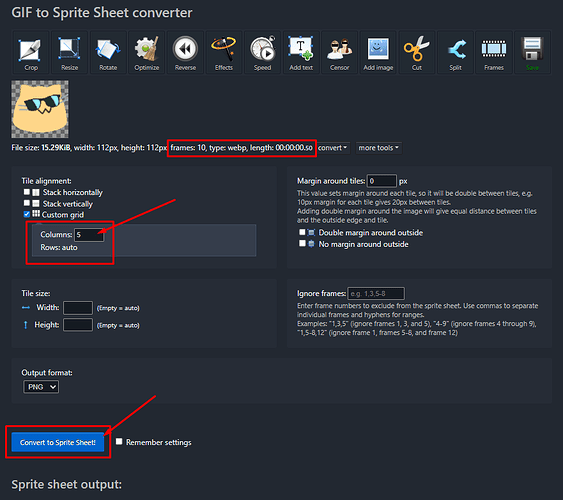Toggle the Remember settings checkbox
Image resolution: width=563 pixels, height=500 pixels.
click(119, 441)
